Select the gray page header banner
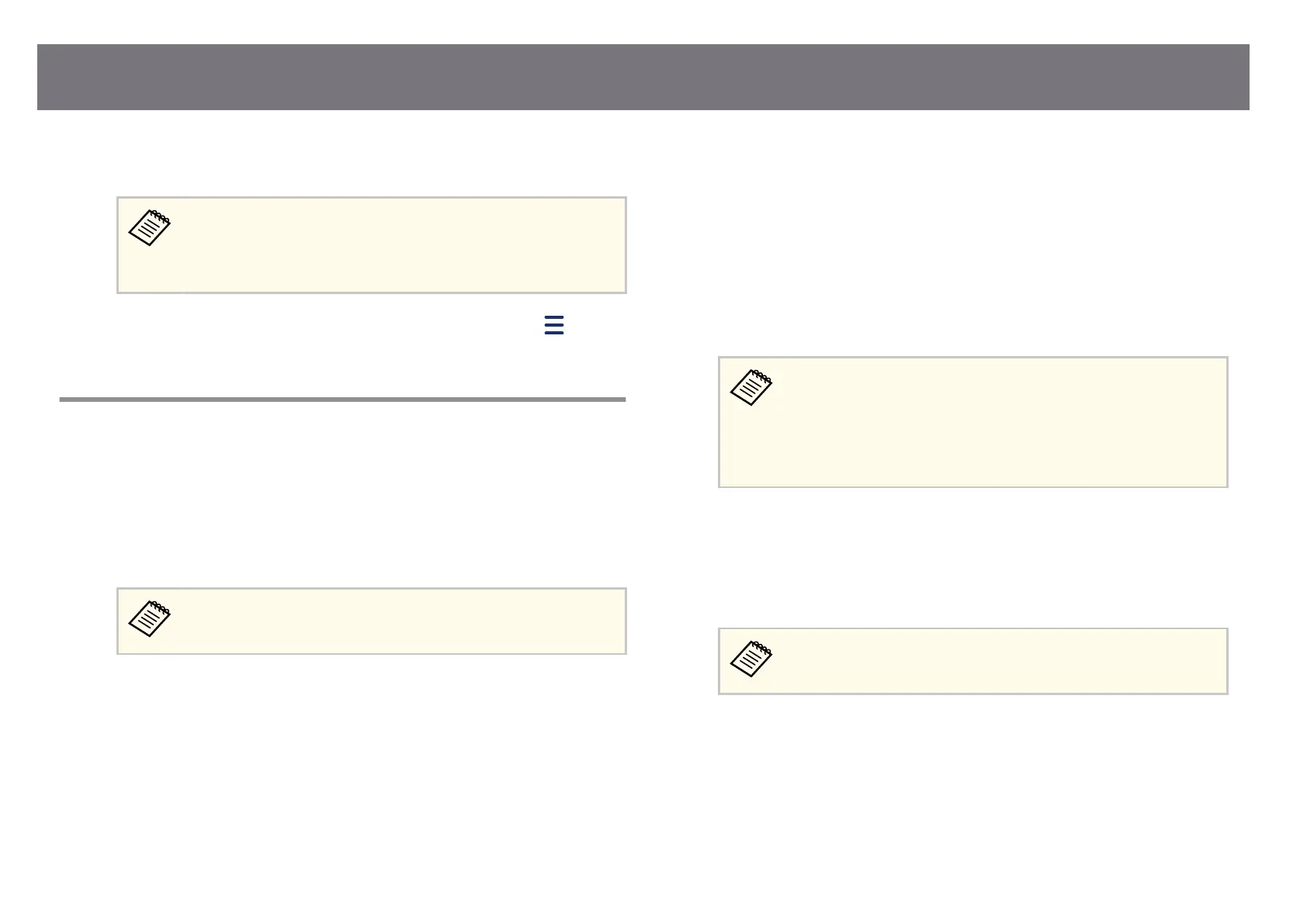Viewport: 1307px width, 924px height. pos(643,77)
